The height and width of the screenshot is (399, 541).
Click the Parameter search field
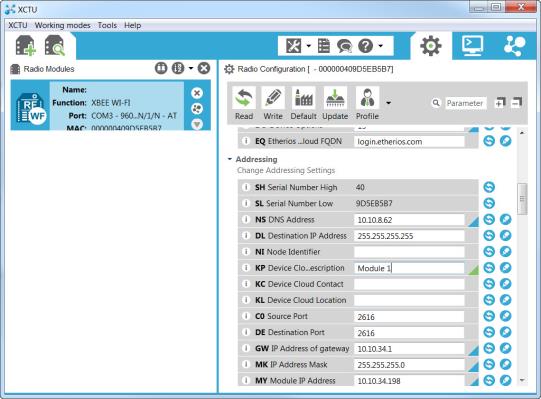coord(465,103)
